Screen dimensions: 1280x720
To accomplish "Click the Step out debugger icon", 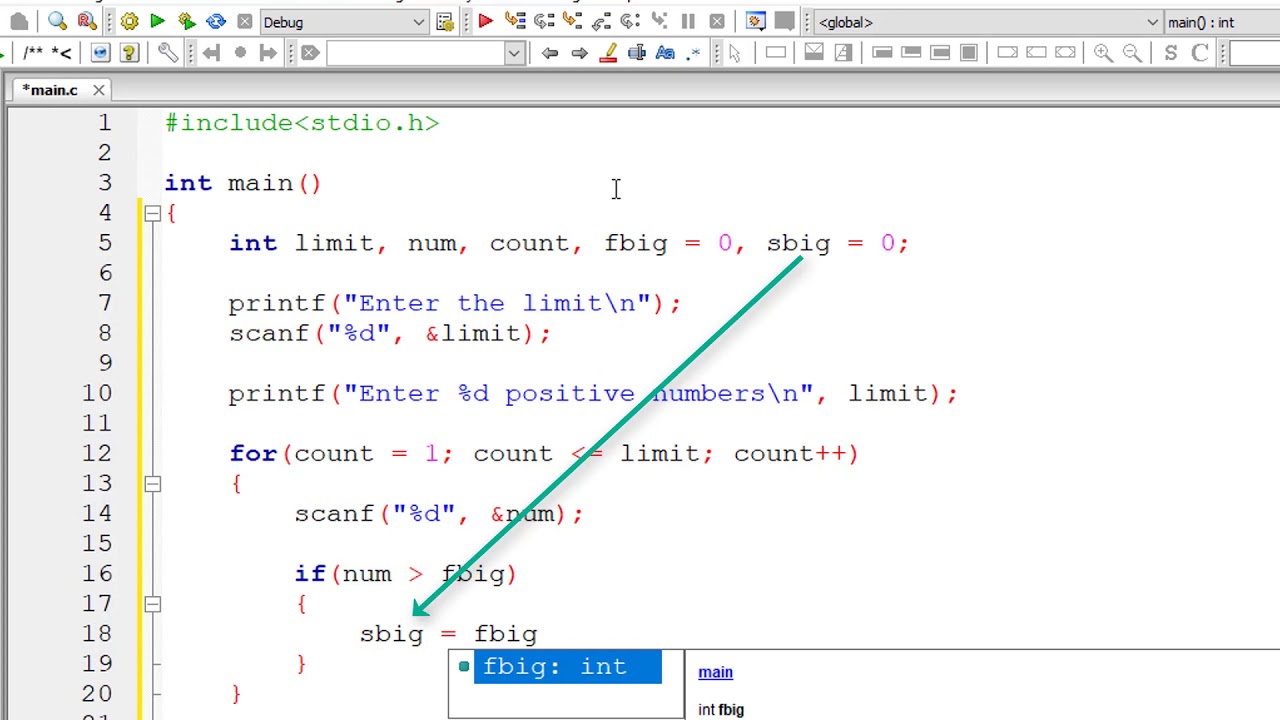I will click(602, 21).
